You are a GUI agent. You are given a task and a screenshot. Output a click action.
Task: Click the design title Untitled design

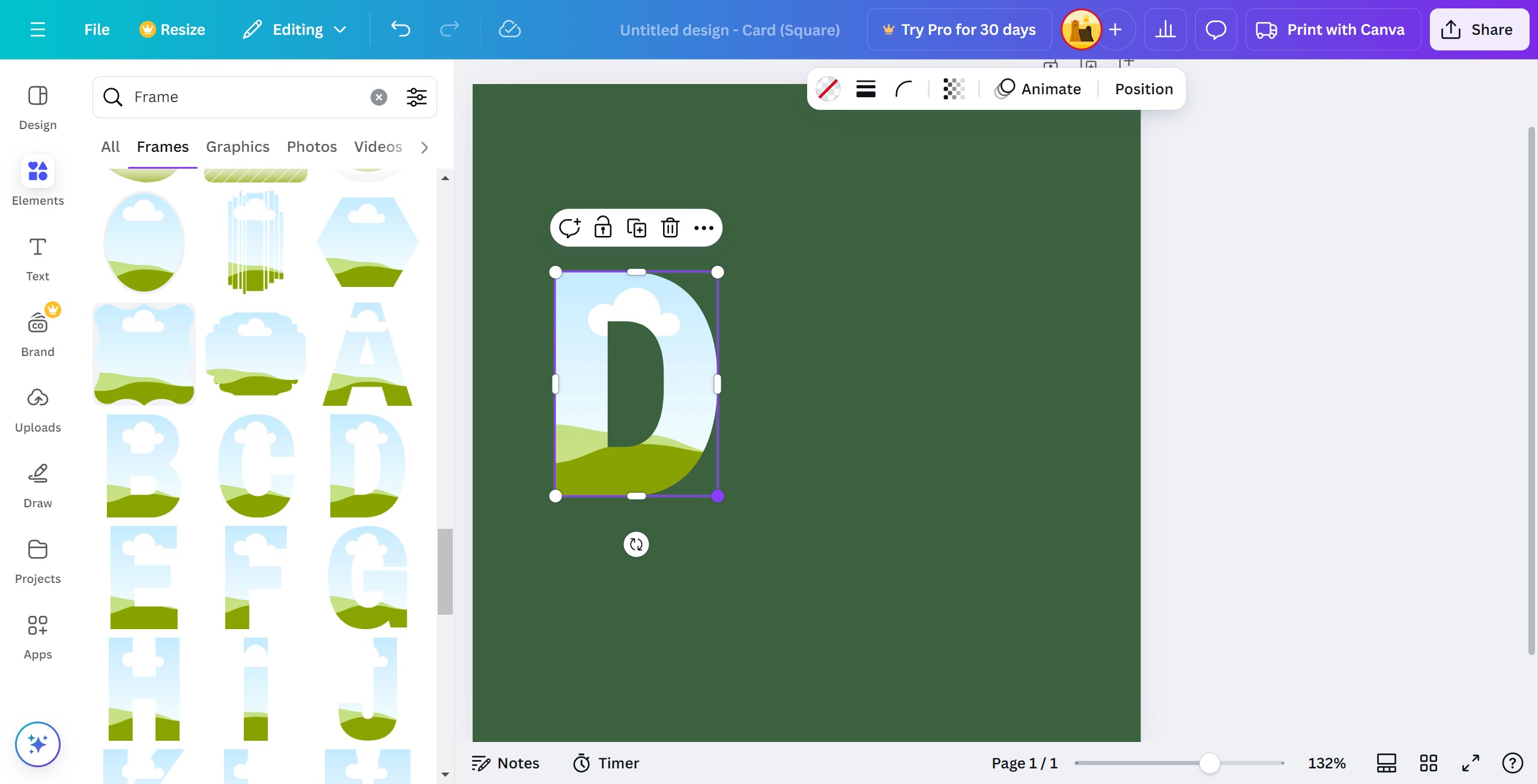click(x=730, y=30)
